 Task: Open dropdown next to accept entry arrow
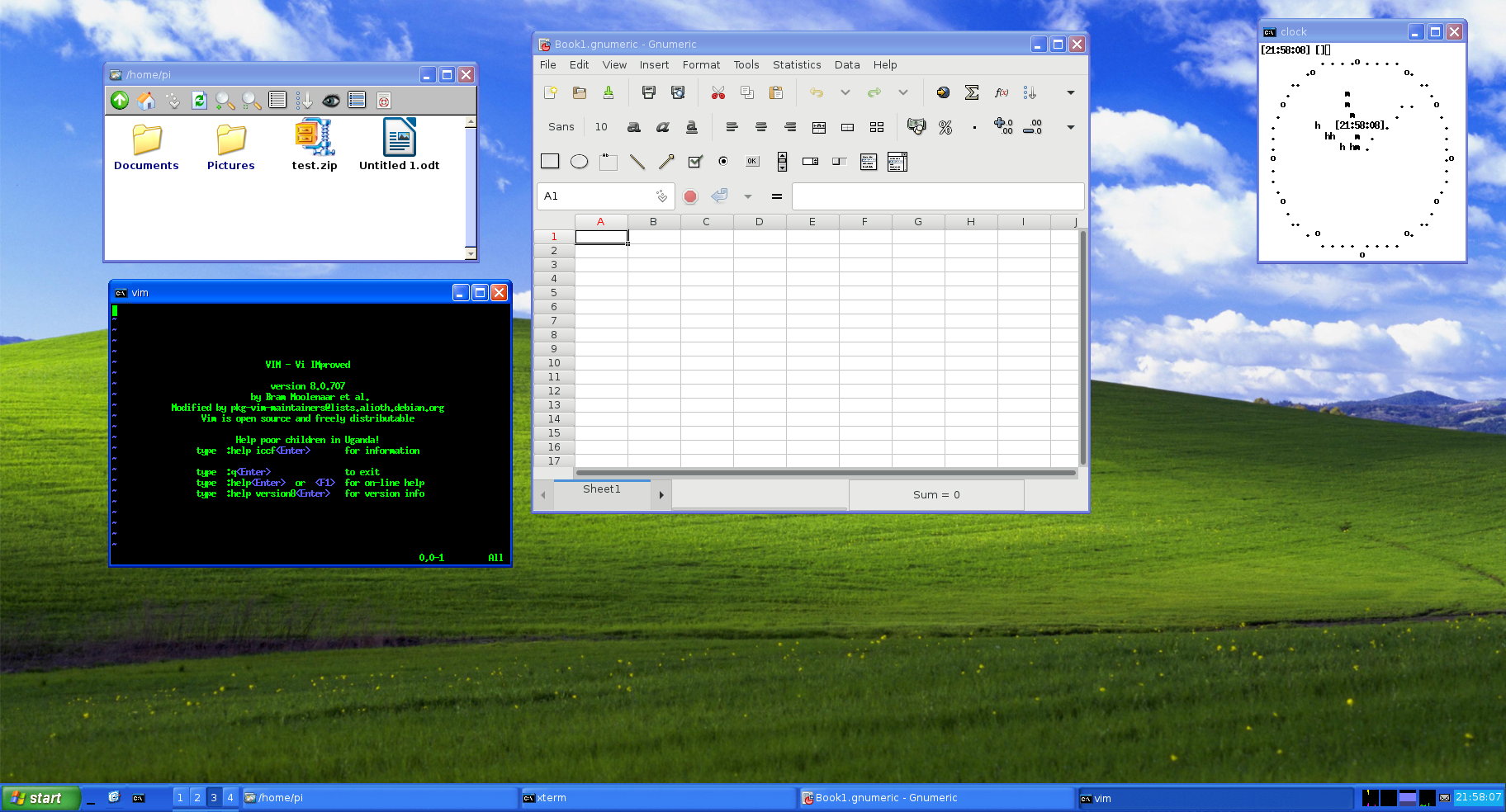[x=748, y=196]
